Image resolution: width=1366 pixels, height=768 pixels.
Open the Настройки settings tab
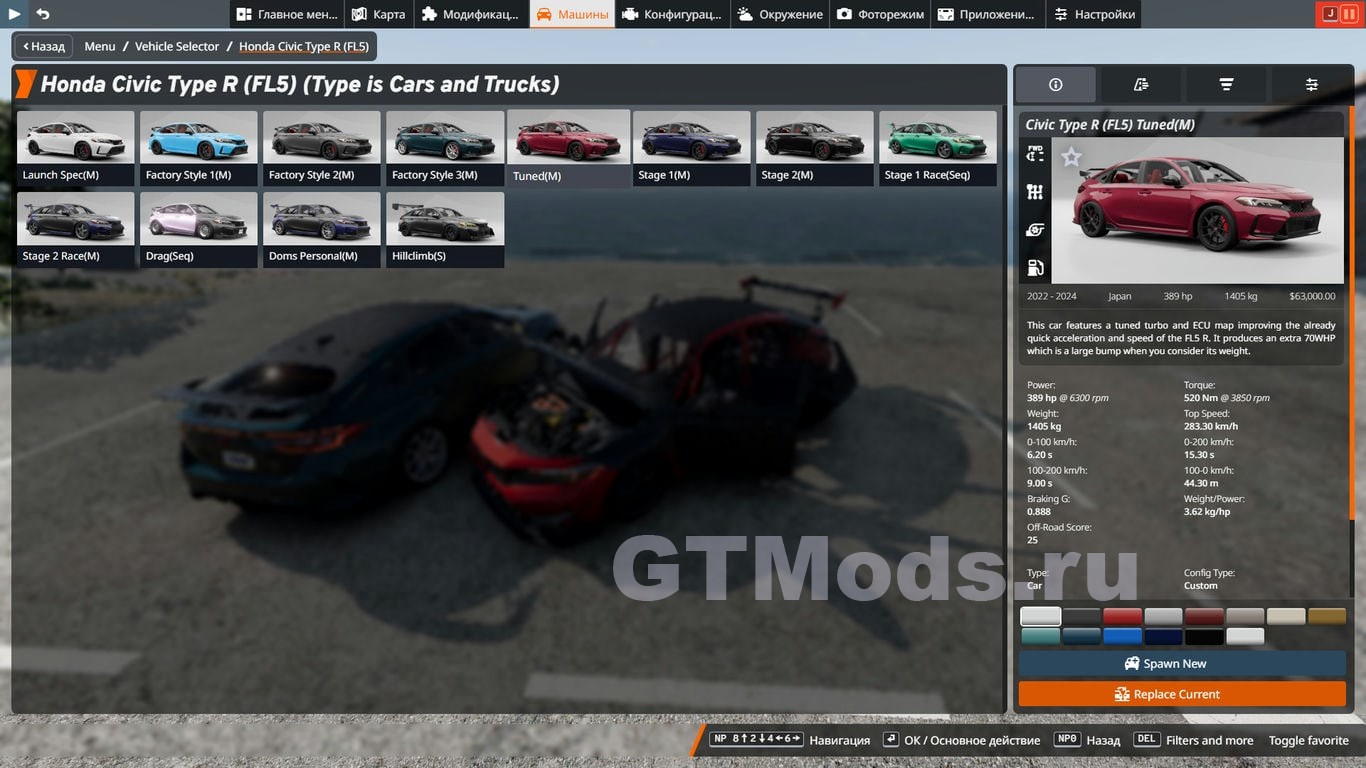click(x=1094, y=14)
